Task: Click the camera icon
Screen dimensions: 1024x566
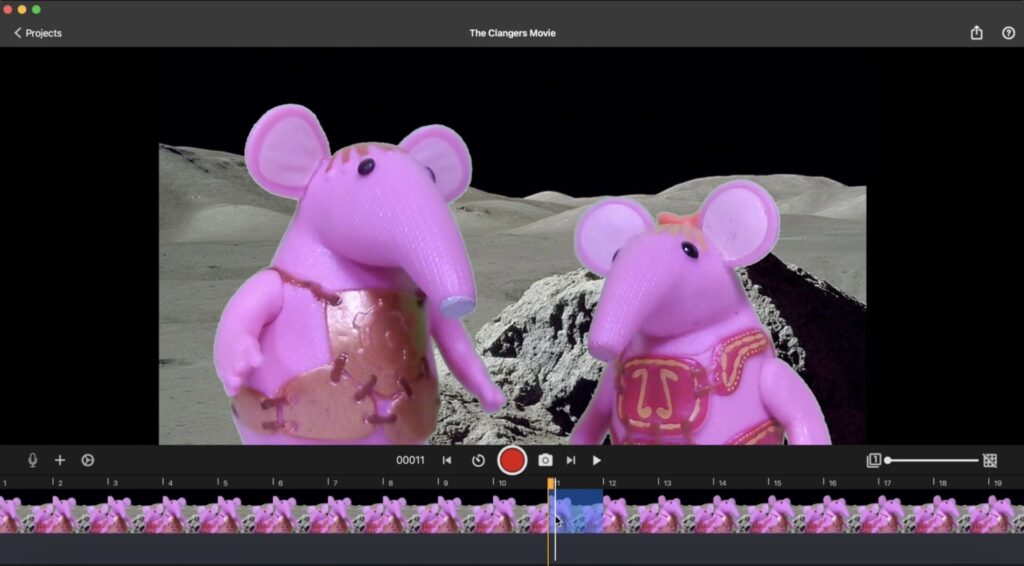Action: pos(545,460)
